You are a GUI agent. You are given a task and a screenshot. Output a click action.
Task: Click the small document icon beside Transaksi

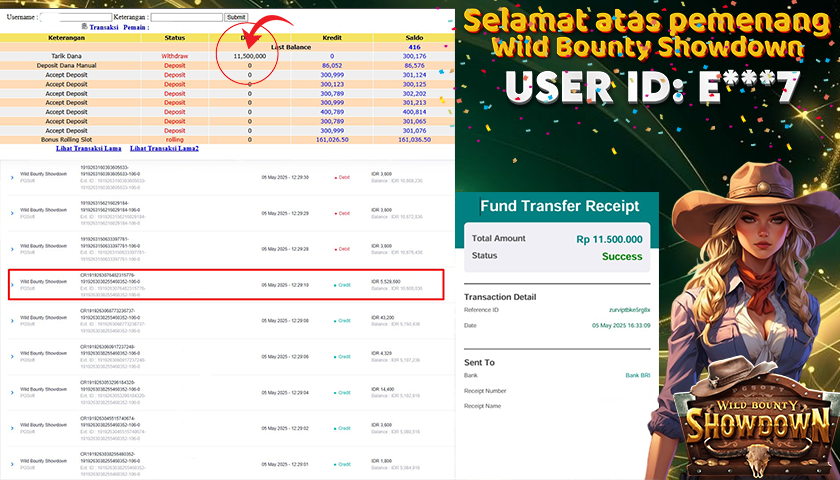tap(84, 26)
